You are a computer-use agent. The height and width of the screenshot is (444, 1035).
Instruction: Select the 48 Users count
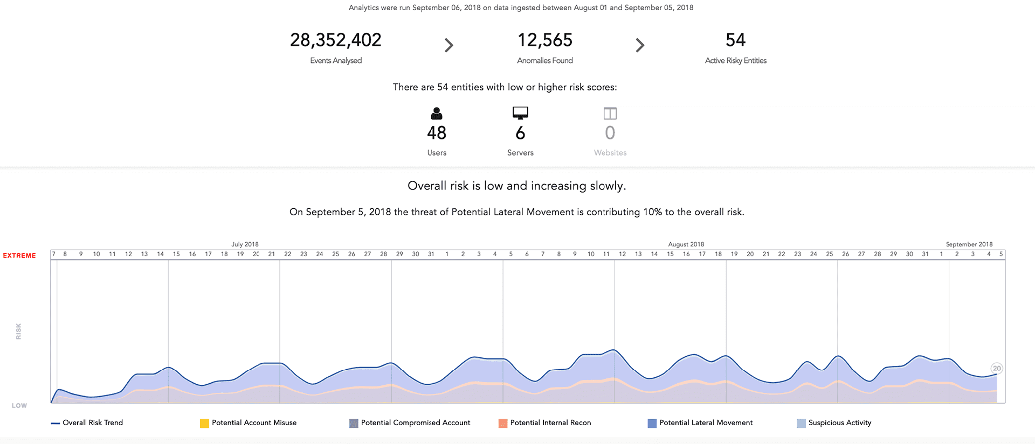click(436, 133)
